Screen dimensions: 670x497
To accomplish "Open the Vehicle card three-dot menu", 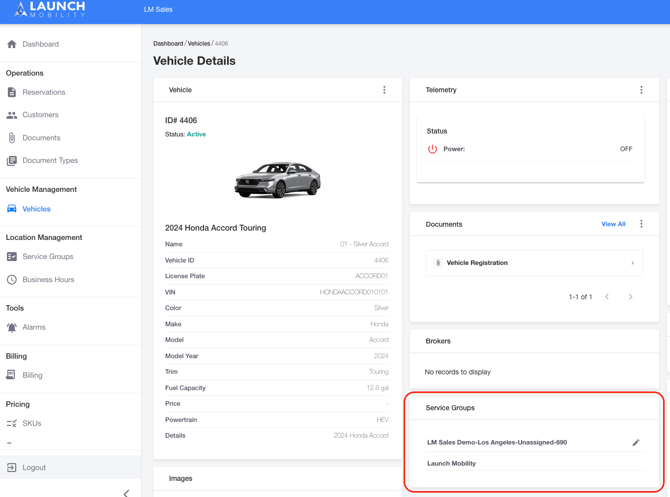I will pos(384,90).
